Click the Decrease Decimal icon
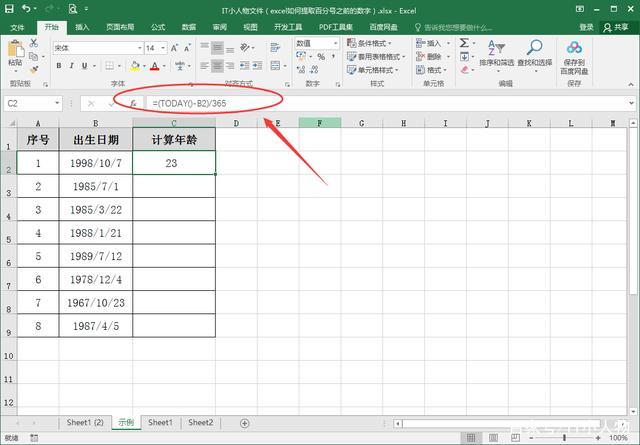 click(x=314, y=70)
